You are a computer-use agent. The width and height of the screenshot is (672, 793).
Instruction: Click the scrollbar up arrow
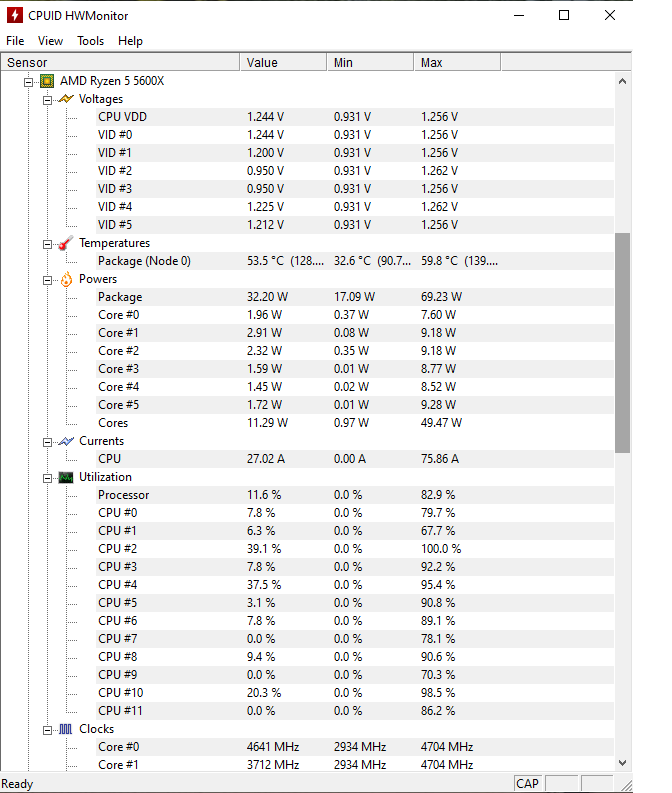(622, 81)
